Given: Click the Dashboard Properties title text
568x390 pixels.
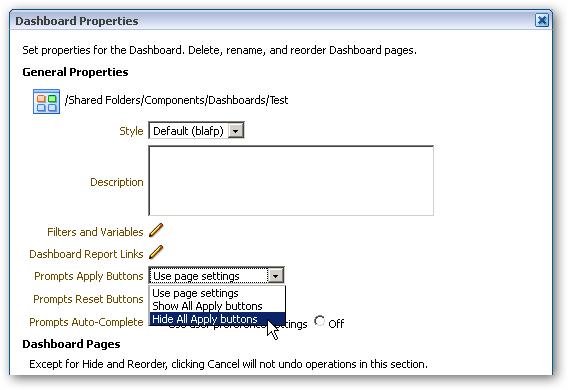Looking at the screenshot, I should tap(77, 21).
